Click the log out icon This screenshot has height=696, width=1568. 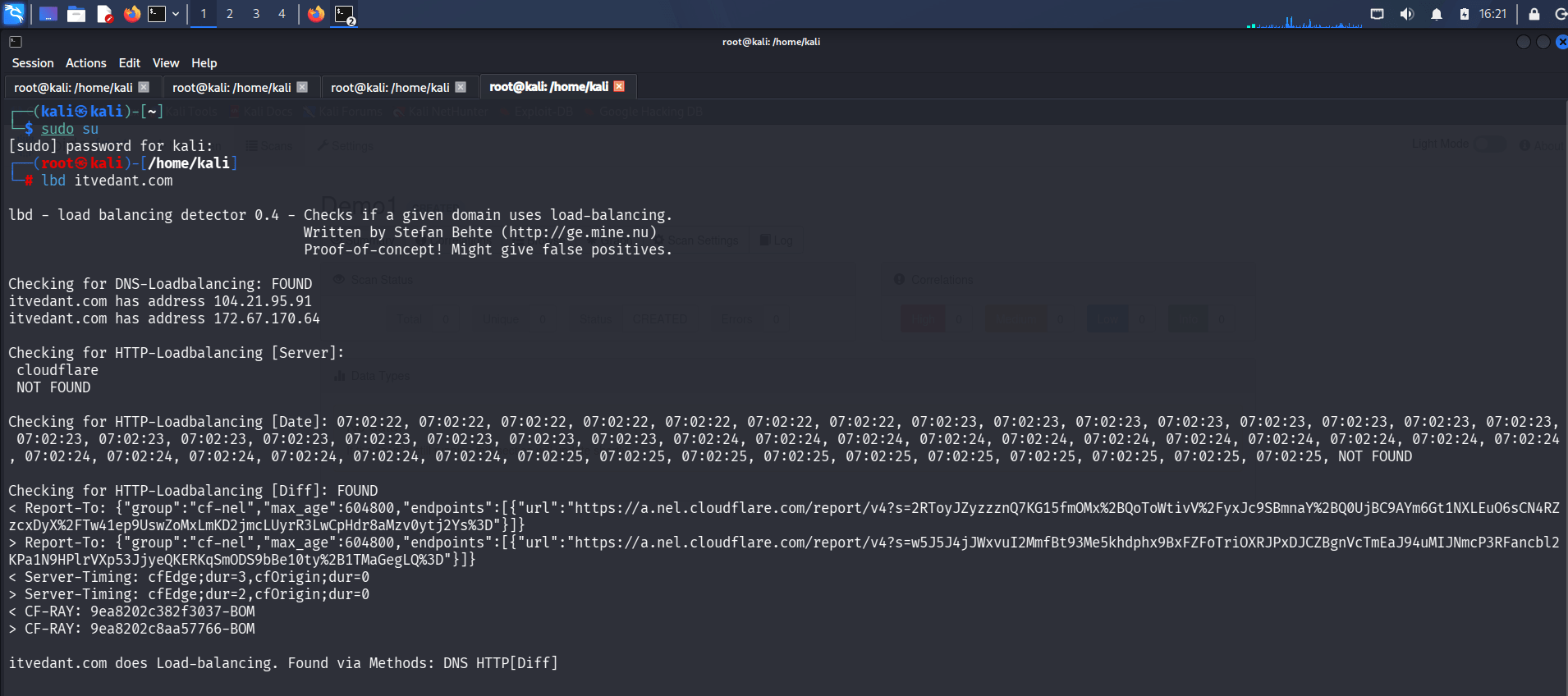click(1561, 14)
